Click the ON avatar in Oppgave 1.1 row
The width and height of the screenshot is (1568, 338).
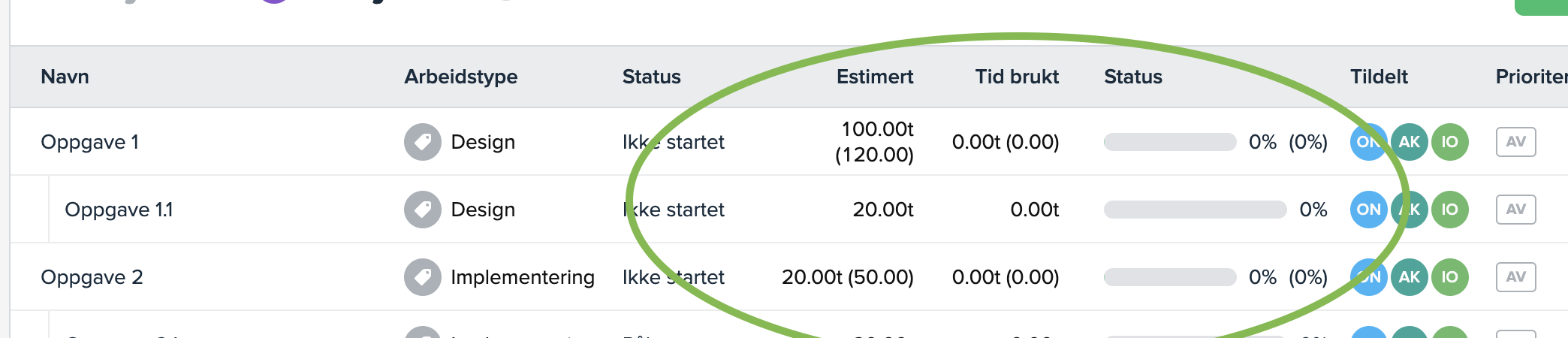click(x=1368, y=210)
